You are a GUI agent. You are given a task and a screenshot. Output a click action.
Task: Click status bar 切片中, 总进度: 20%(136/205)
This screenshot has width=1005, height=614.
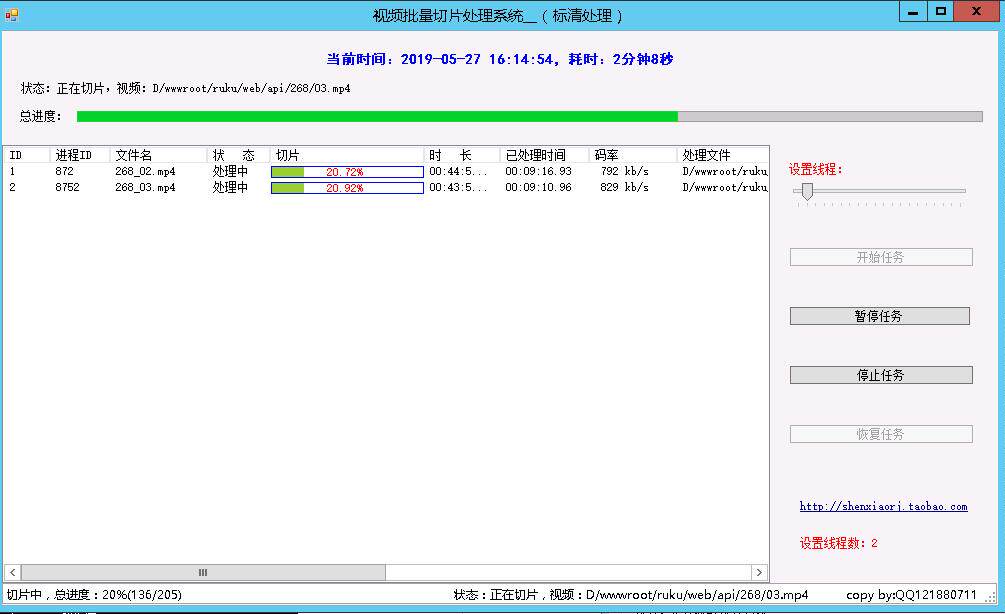click(x=94, y=595)
